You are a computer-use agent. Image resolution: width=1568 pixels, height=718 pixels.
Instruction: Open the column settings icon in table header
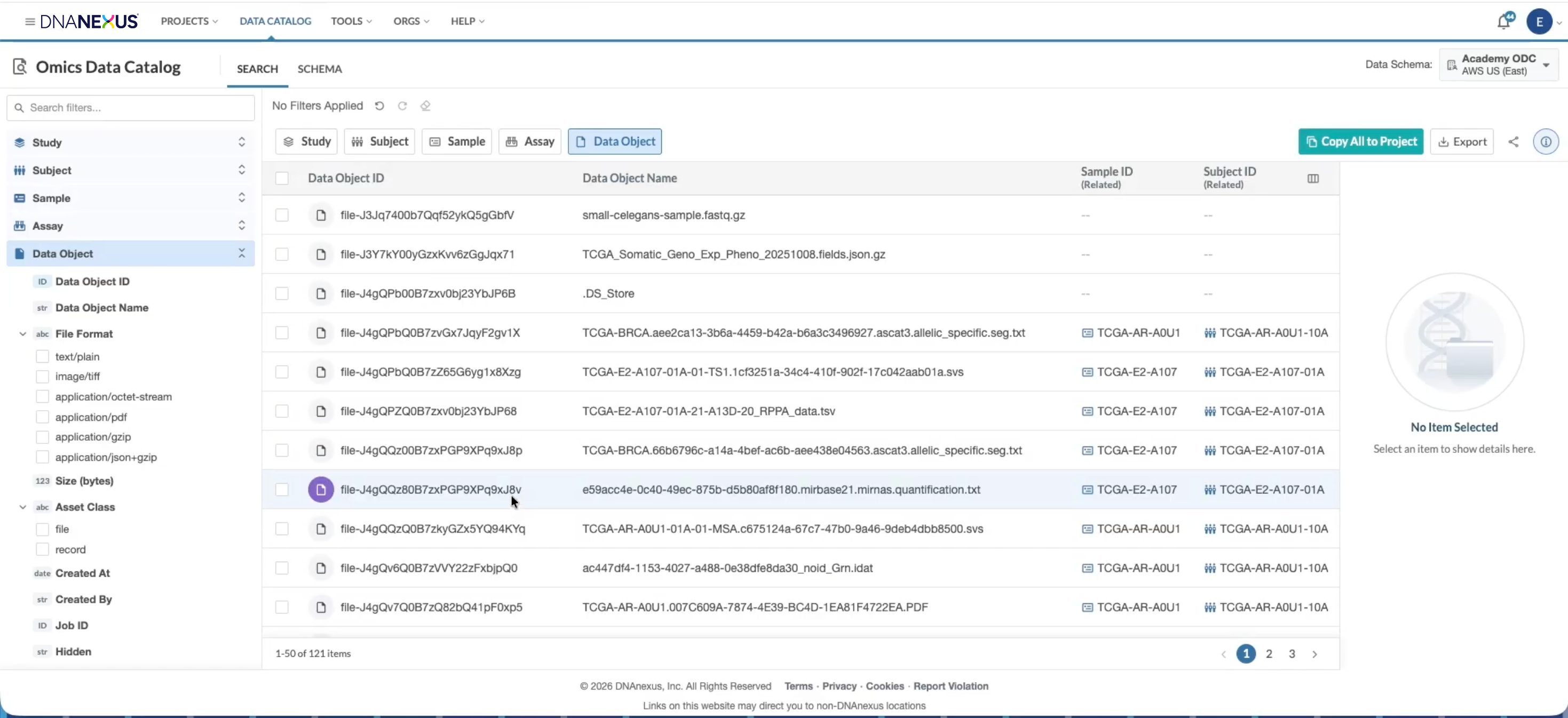point(1313,178)
